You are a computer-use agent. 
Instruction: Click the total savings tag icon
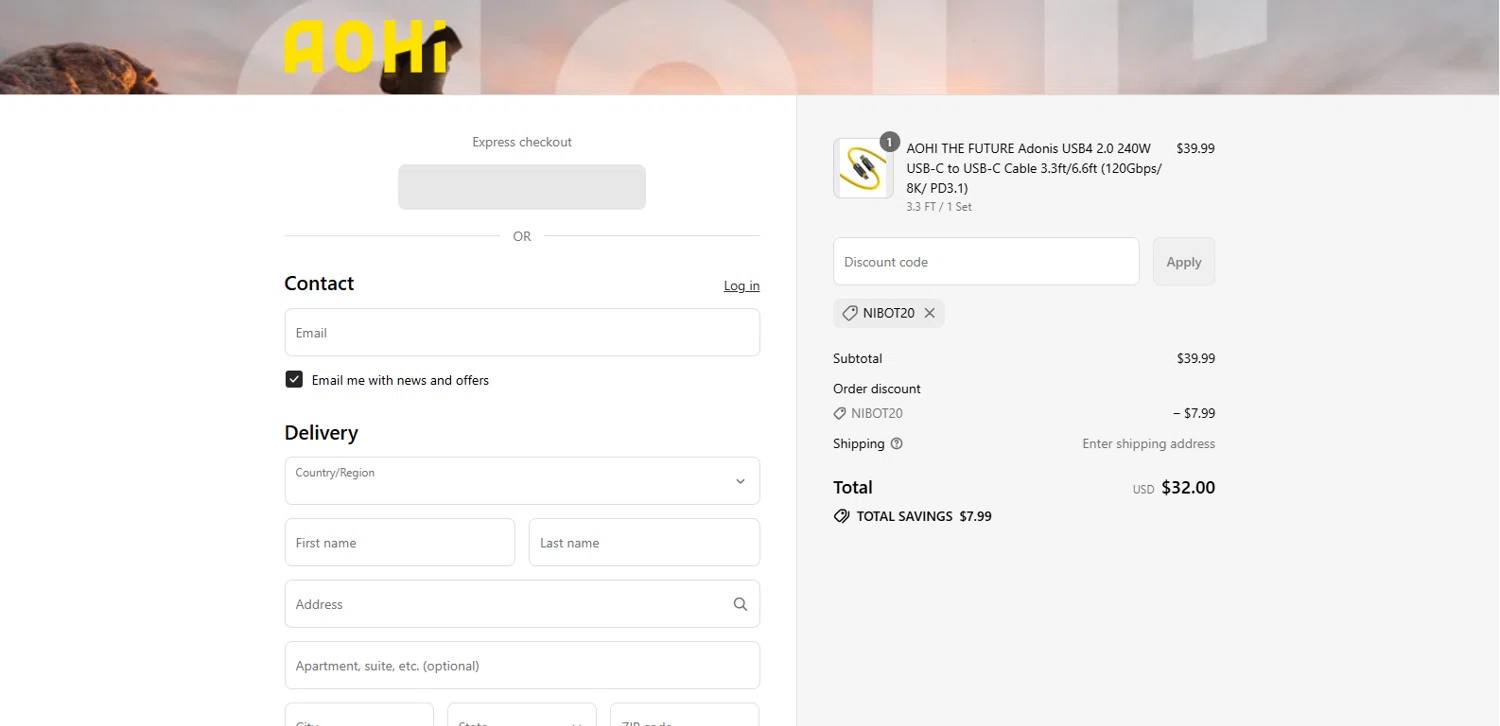[841, 517]
